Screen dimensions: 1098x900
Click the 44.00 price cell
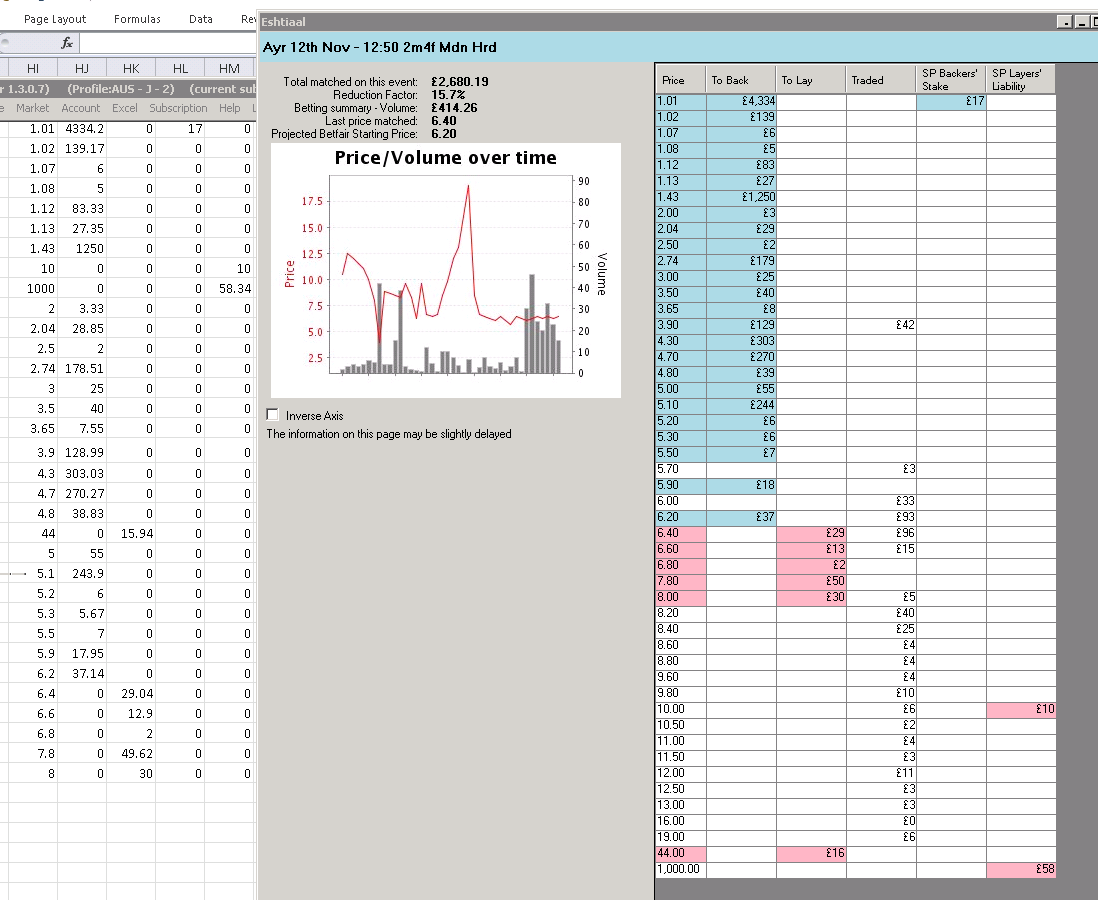tap(681, 853)
